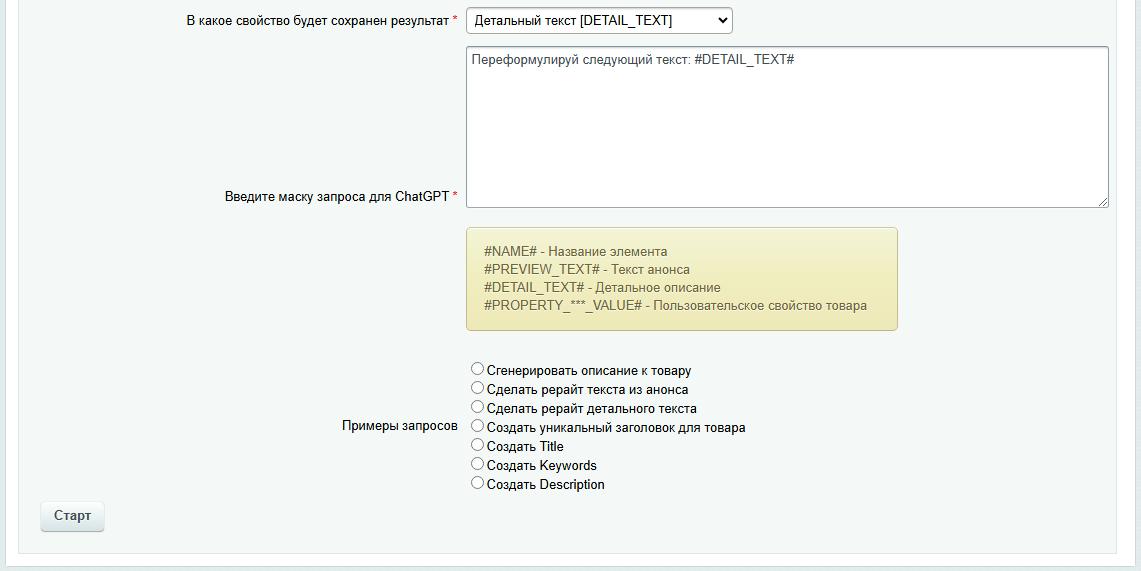Viewport: 1141px width, 571px height.
Task: Click red asterisk next to result property label
Action: tap(455, 19)
